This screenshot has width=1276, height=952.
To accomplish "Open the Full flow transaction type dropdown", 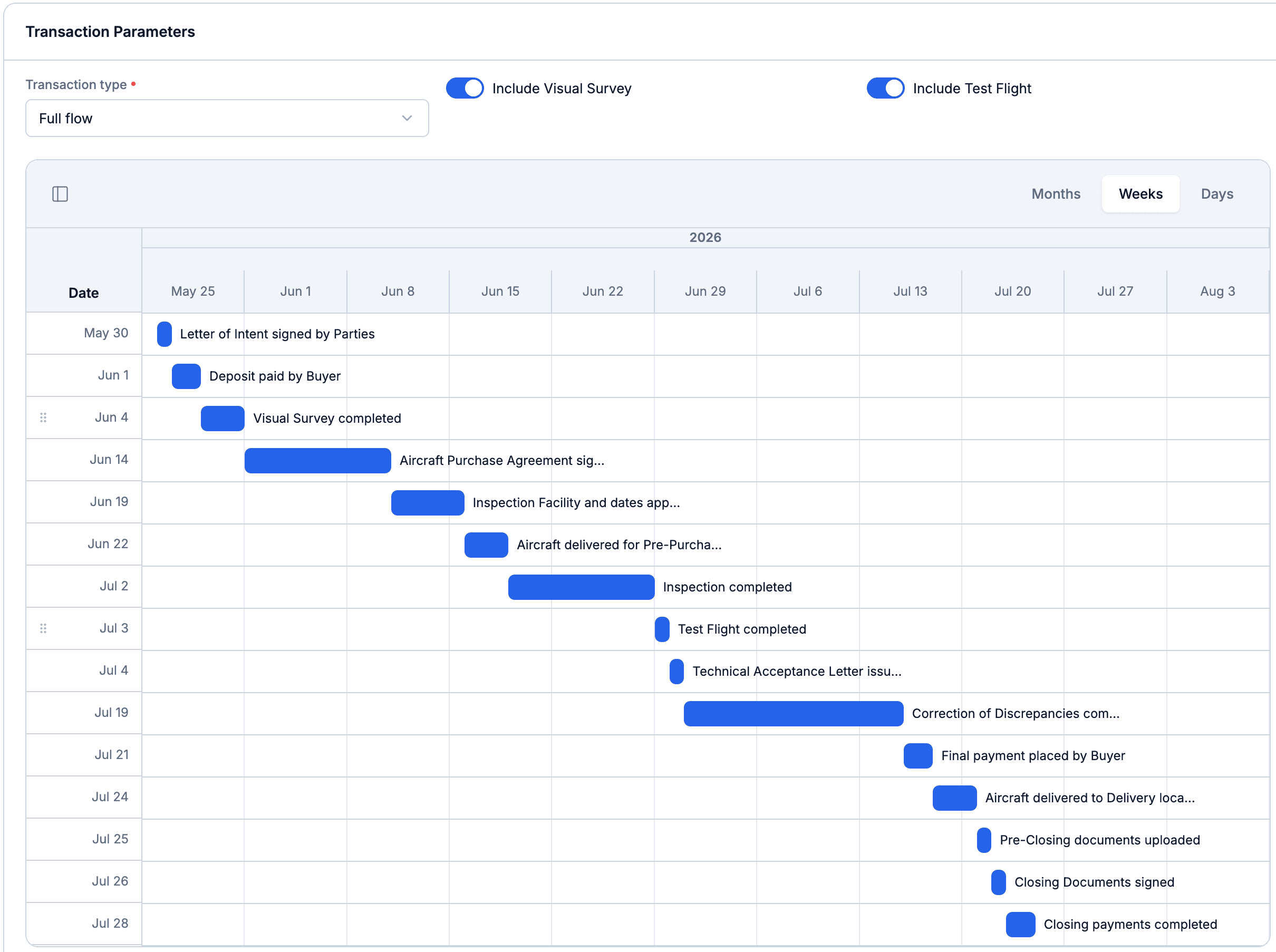I will (x=227, y=118).
